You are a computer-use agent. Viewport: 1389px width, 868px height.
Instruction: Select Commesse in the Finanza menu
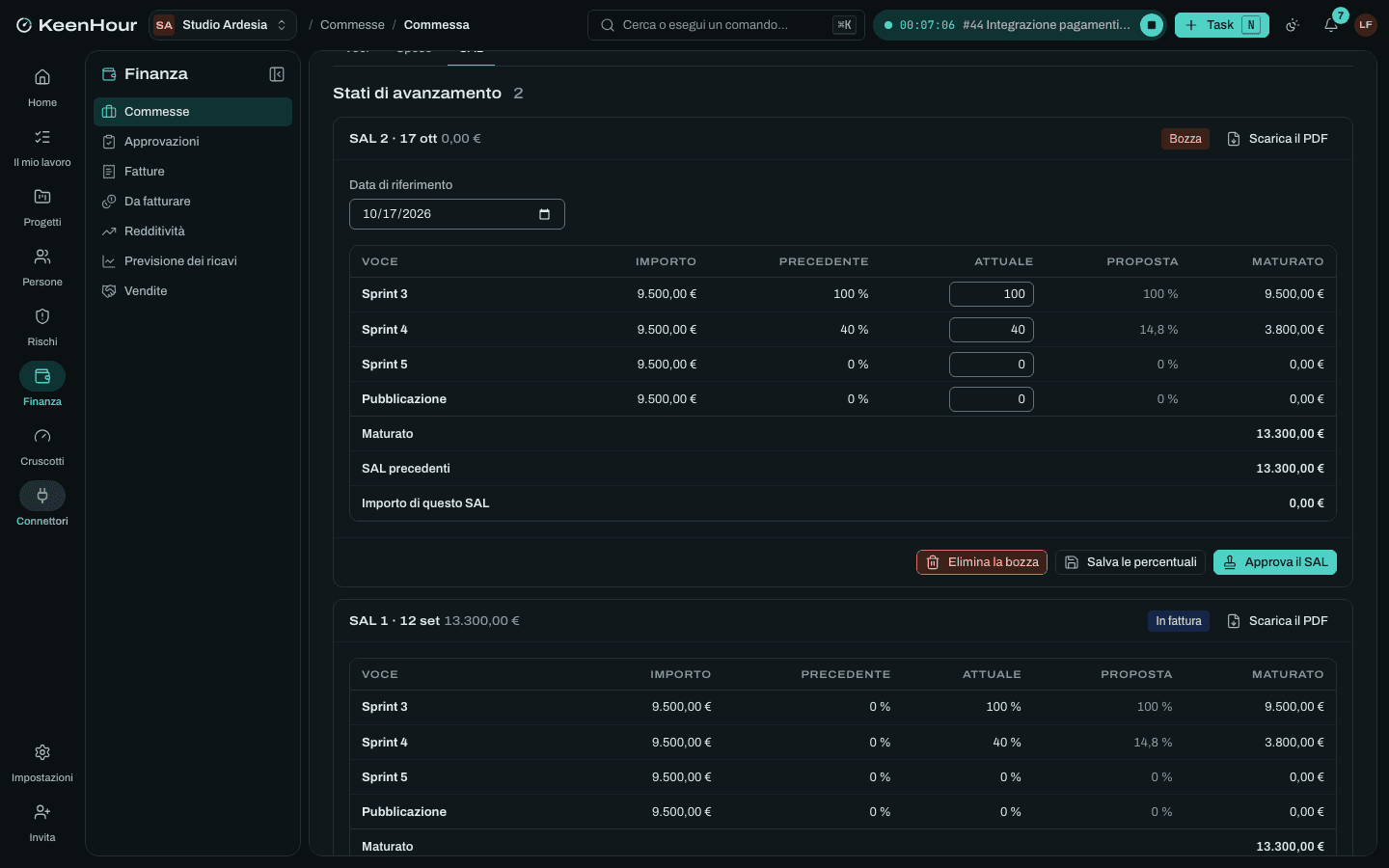pyautogui.click(x=193, y=112)
